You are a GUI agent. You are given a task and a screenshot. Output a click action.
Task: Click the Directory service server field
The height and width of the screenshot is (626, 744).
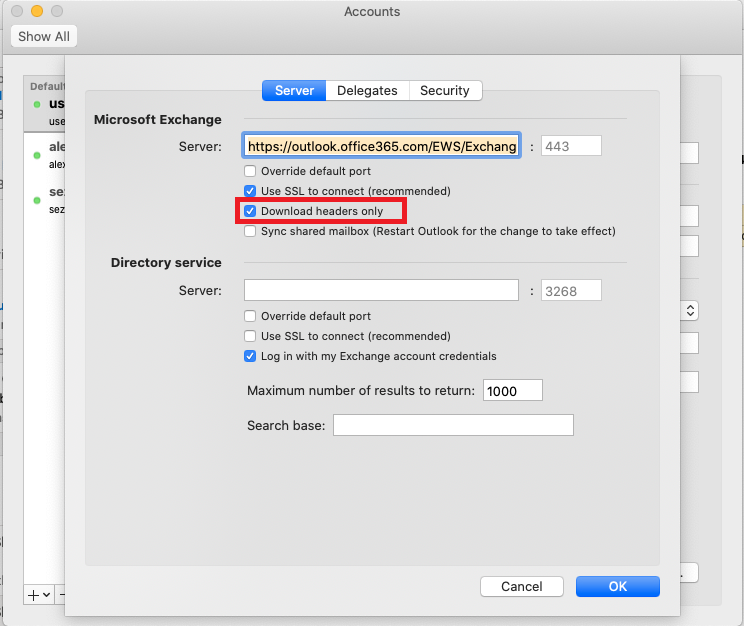[381, 290]
